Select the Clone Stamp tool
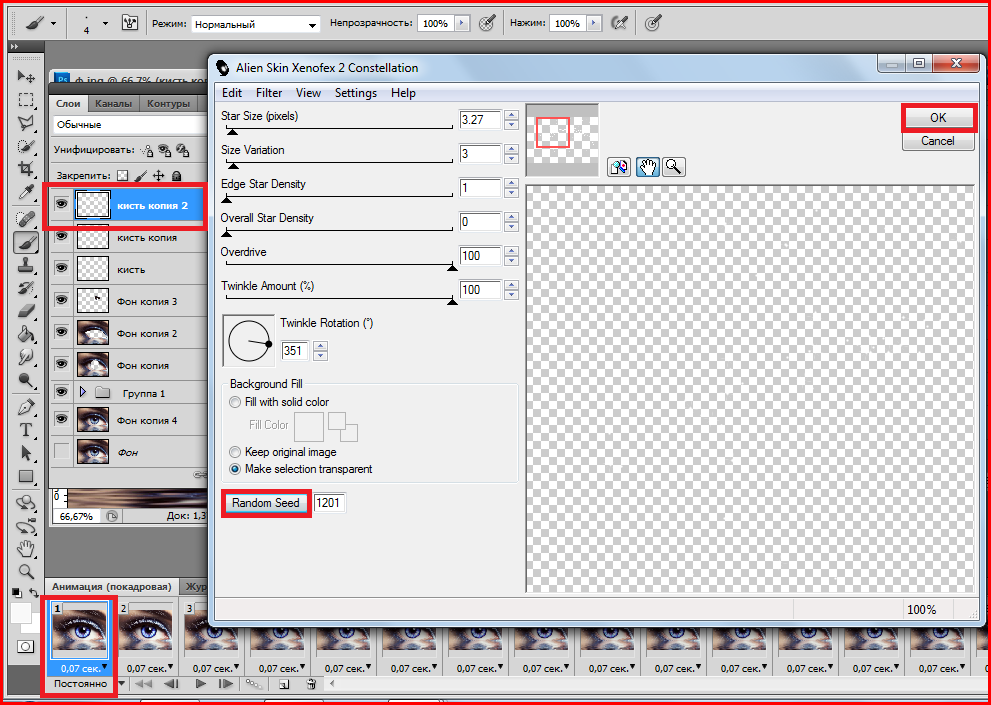This screenshot has height=705, width=991. click(x=25, y=265)
